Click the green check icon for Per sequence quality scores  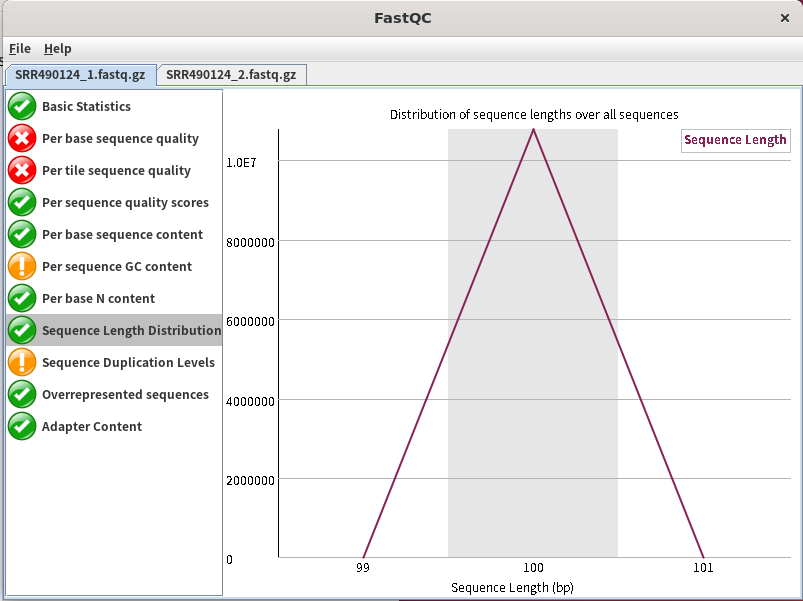(x=22, y=202)
